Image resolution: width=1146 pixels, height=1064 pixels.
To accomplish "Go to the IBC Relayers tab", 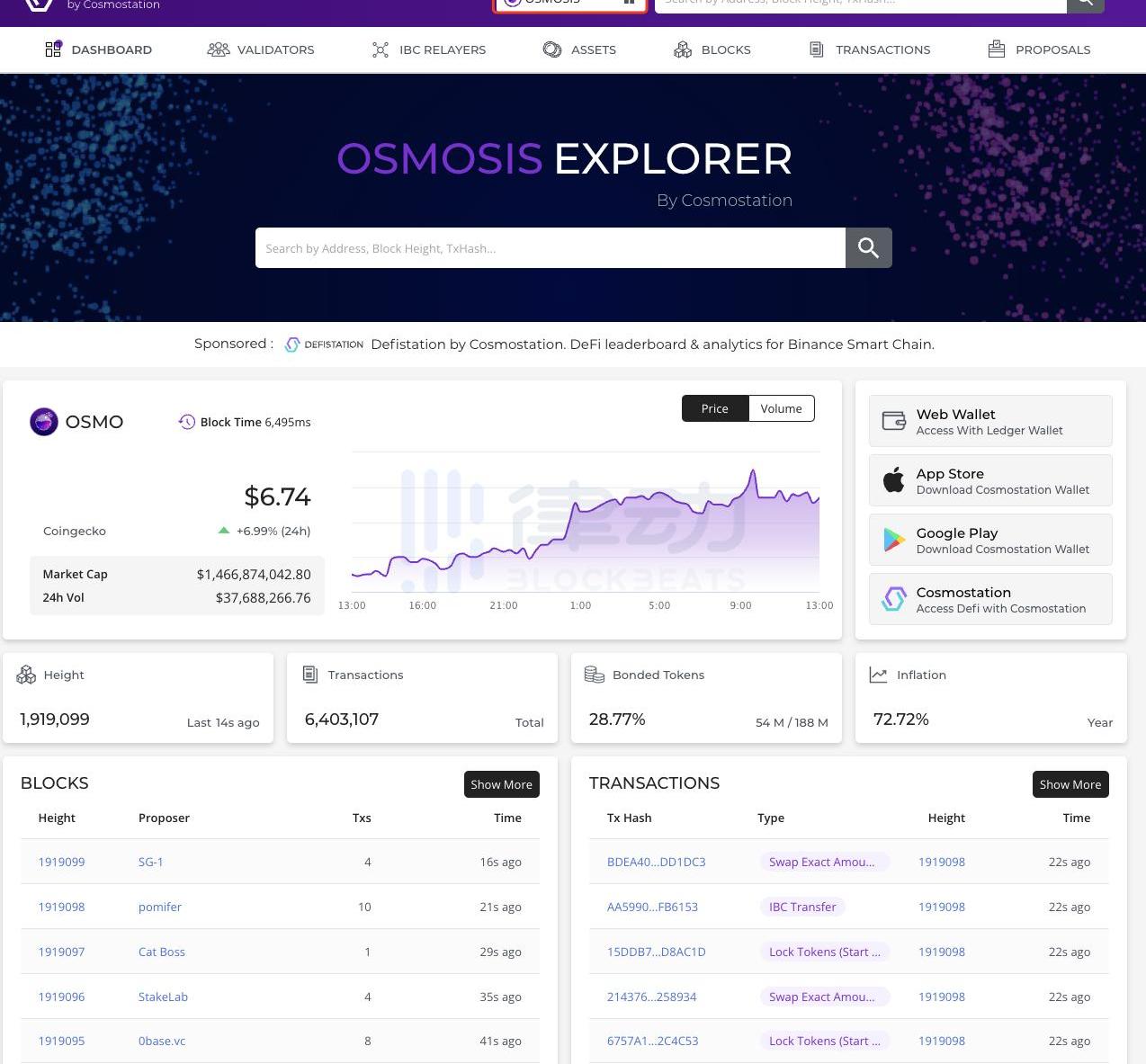I will tap(429, 49).
